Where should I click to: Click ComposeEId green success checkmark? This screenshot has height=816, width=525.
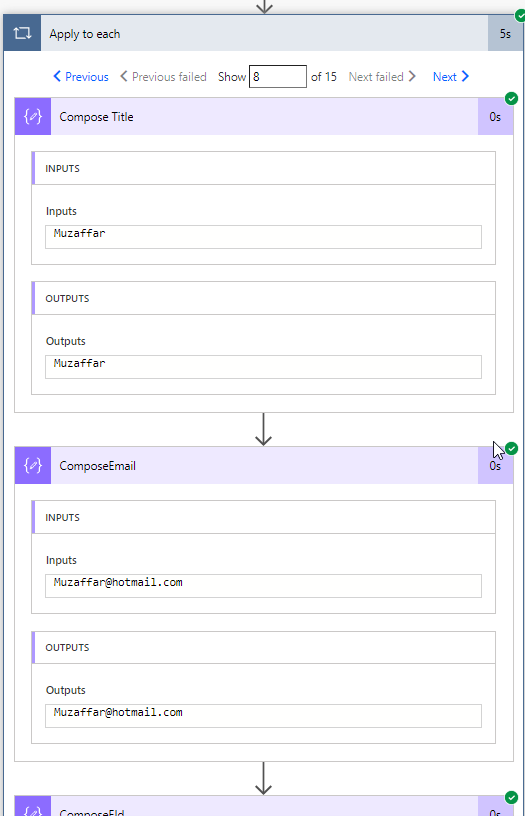pos(511,797)
